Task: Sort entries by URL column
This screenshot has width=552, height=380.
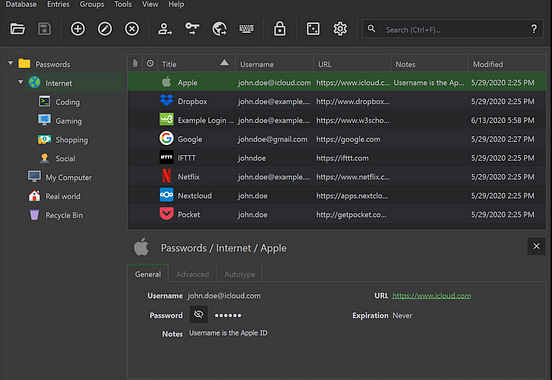Action: pos(352,64)
